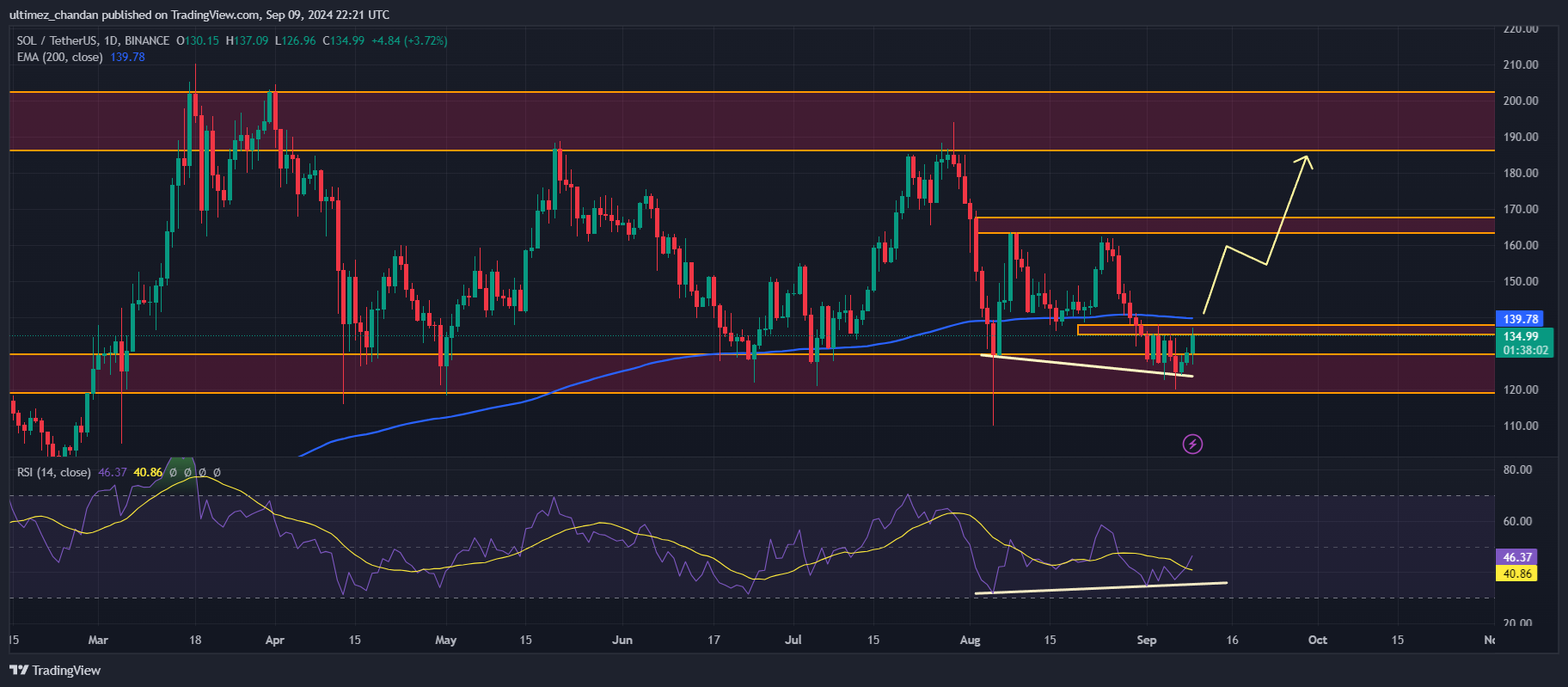Screen dimensions: 1568x687
Task: Click the 60.00 RSI axis label
Action: (x=1517, y=521)
